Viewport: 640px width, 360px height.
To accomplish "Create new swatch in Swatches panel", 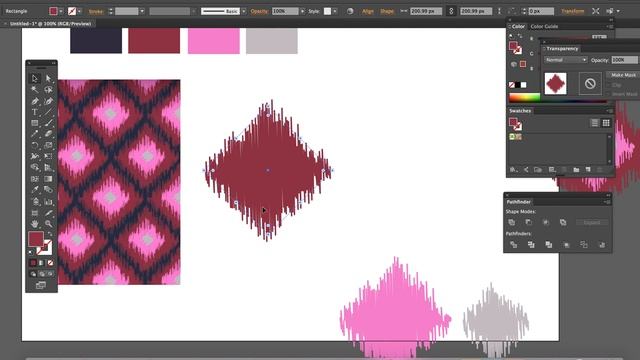I will (588, 169).
